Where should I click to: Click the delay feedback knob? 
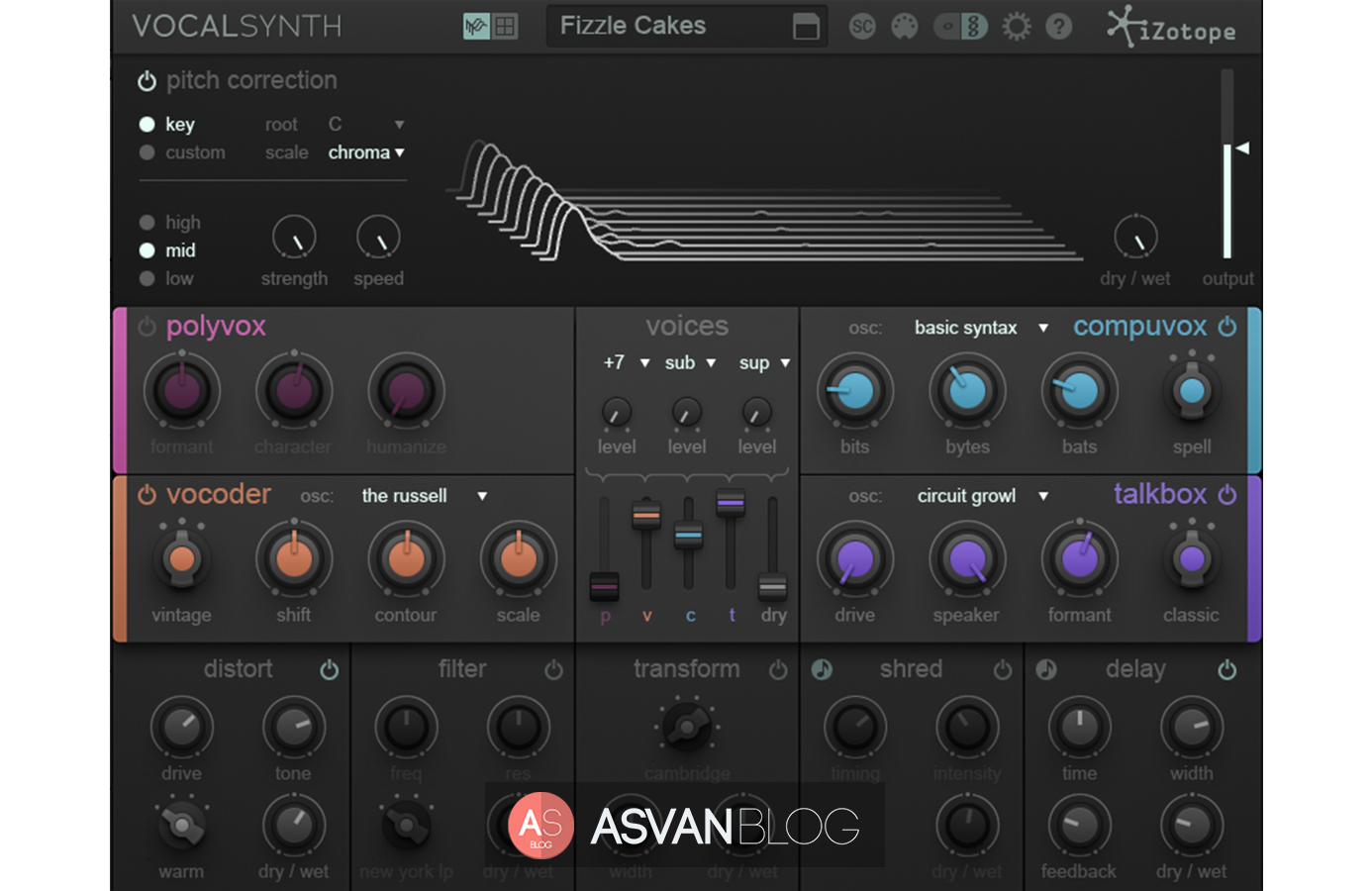tap(1079, 824)
